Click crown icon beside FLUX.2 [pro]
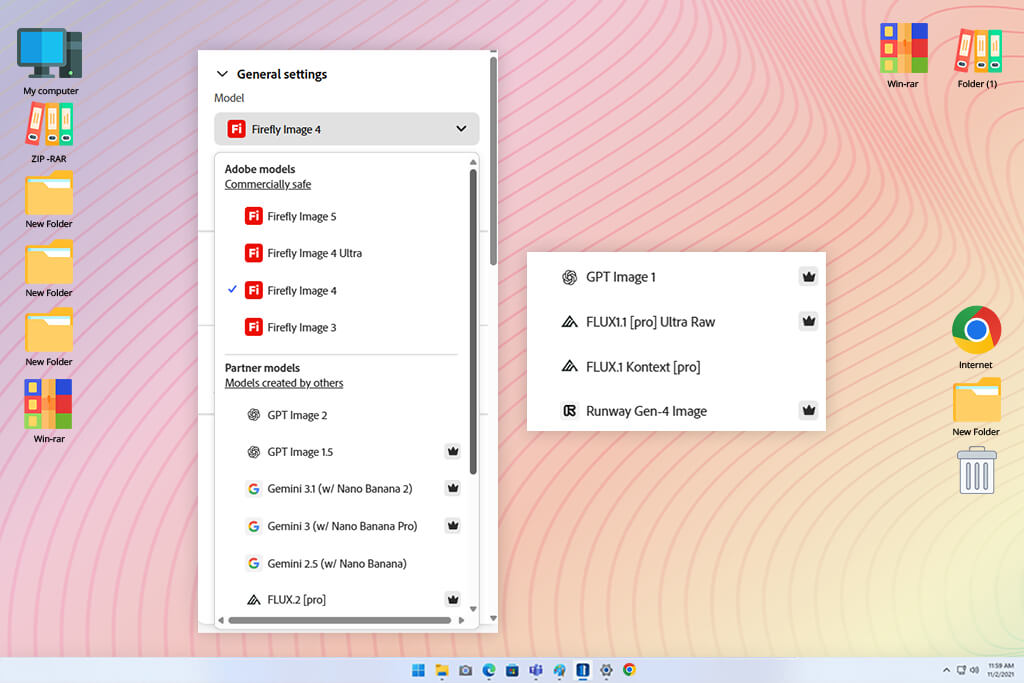Screen dimensions: 1024x683 click(x=453, y=599)
